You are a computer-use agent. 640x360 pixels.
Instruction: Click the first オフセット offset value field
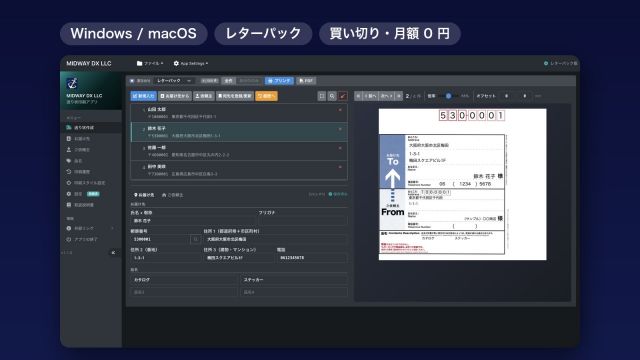(x=507, y=96)
